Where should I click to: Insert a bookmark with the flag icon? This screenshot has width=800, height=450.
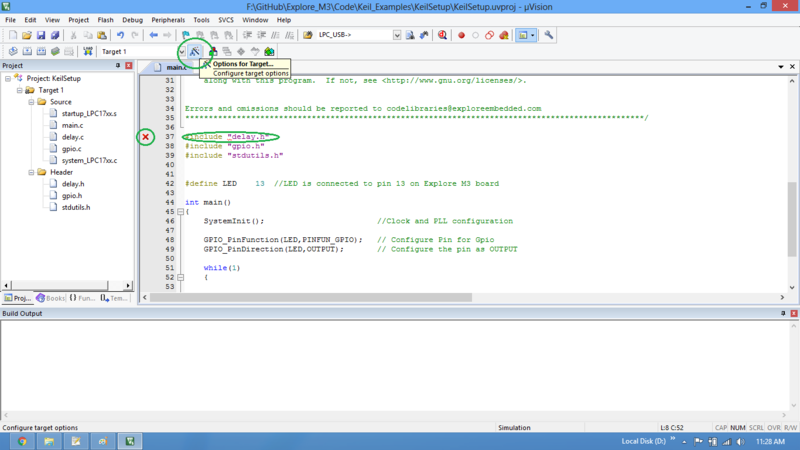tap(186, 35)
